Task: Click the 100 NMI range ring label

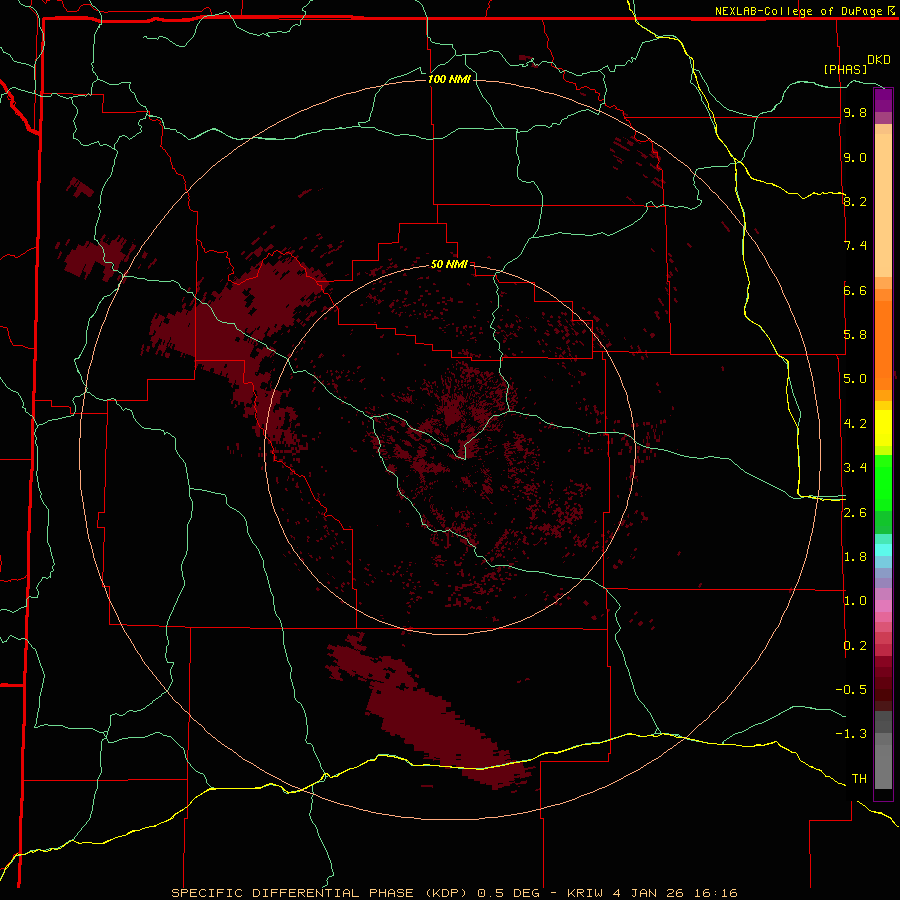Action: point(449,79)
